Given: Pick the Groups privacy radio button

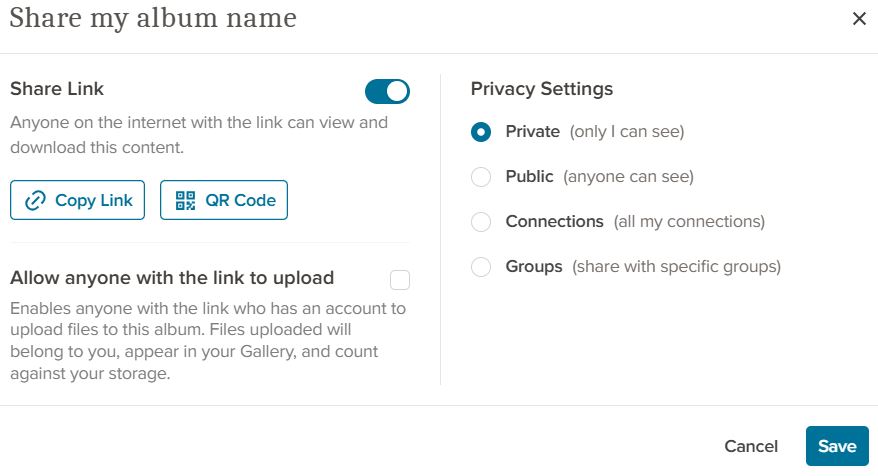Looking at the screenshot, I should [480, 267].
